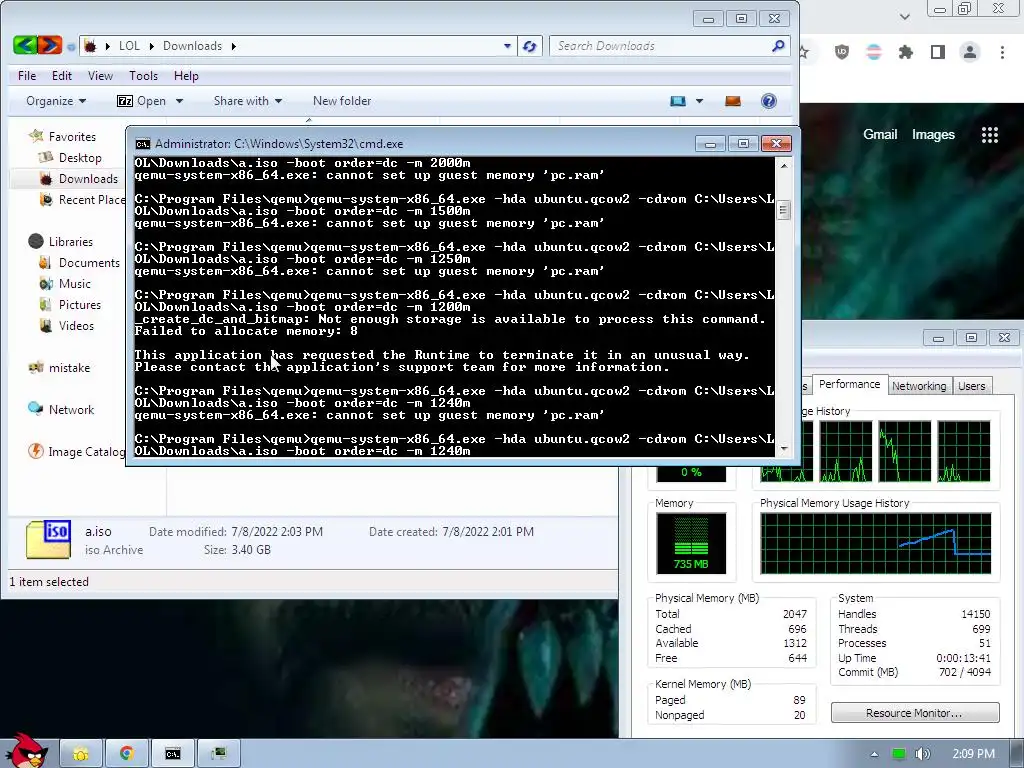The image size is (1024, 768).
Task: Click the search magnifier in Search Downloads
Action: (x=778, y=46)
